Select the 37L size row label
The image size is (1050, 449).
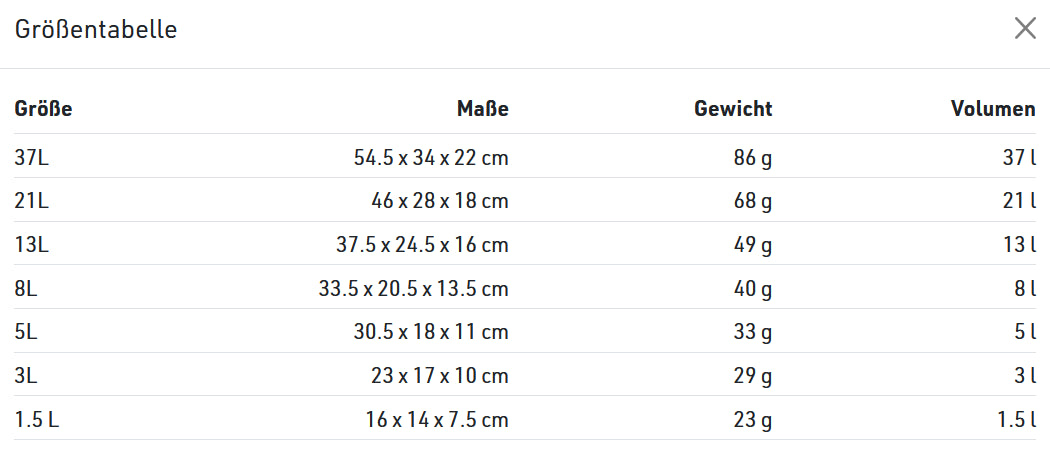pyautogui.click(x=31, y=157)
